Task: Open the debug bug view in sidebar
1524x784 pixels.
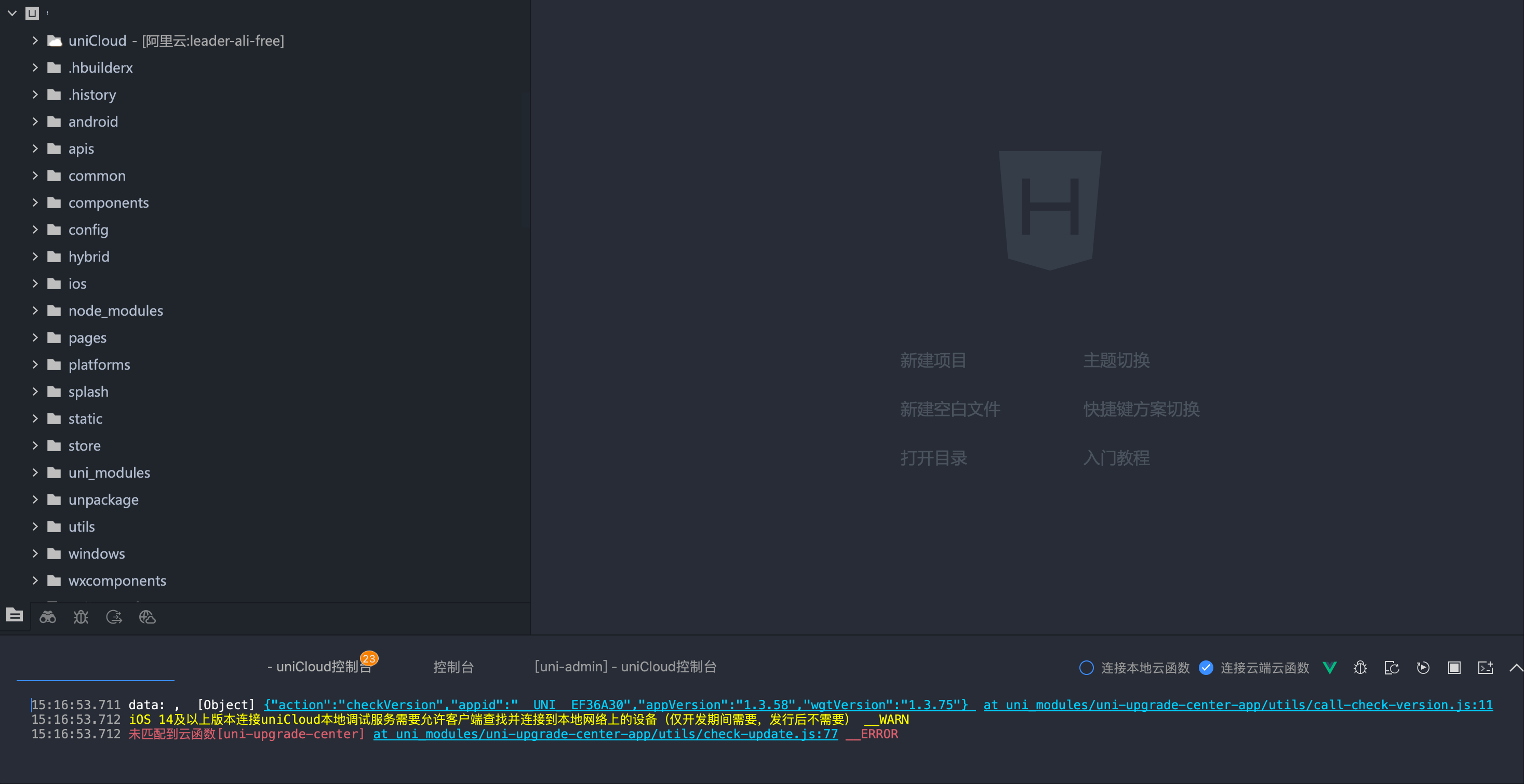Action: pyautogui.click(x=81, y=617)
